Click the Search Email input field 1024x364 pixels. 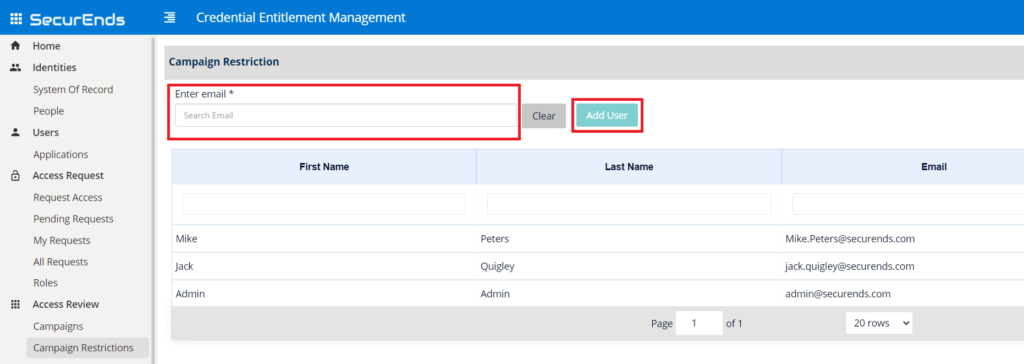coord(345,116)
